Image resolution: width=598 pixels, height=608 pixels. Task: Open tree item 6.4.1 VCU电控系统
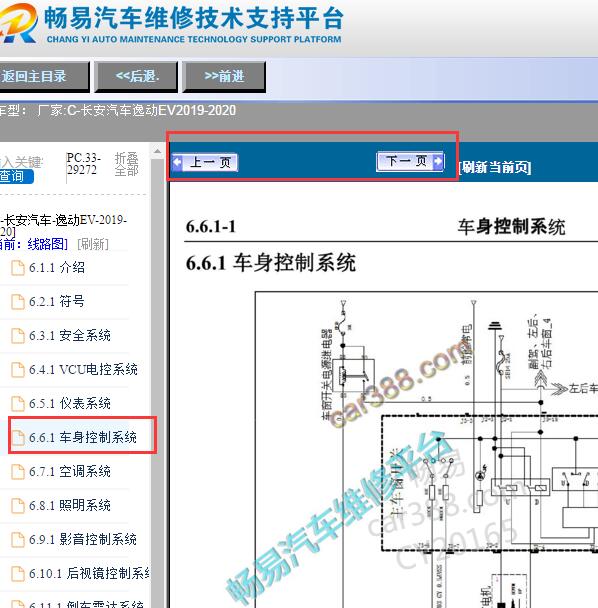click(83, 370)
